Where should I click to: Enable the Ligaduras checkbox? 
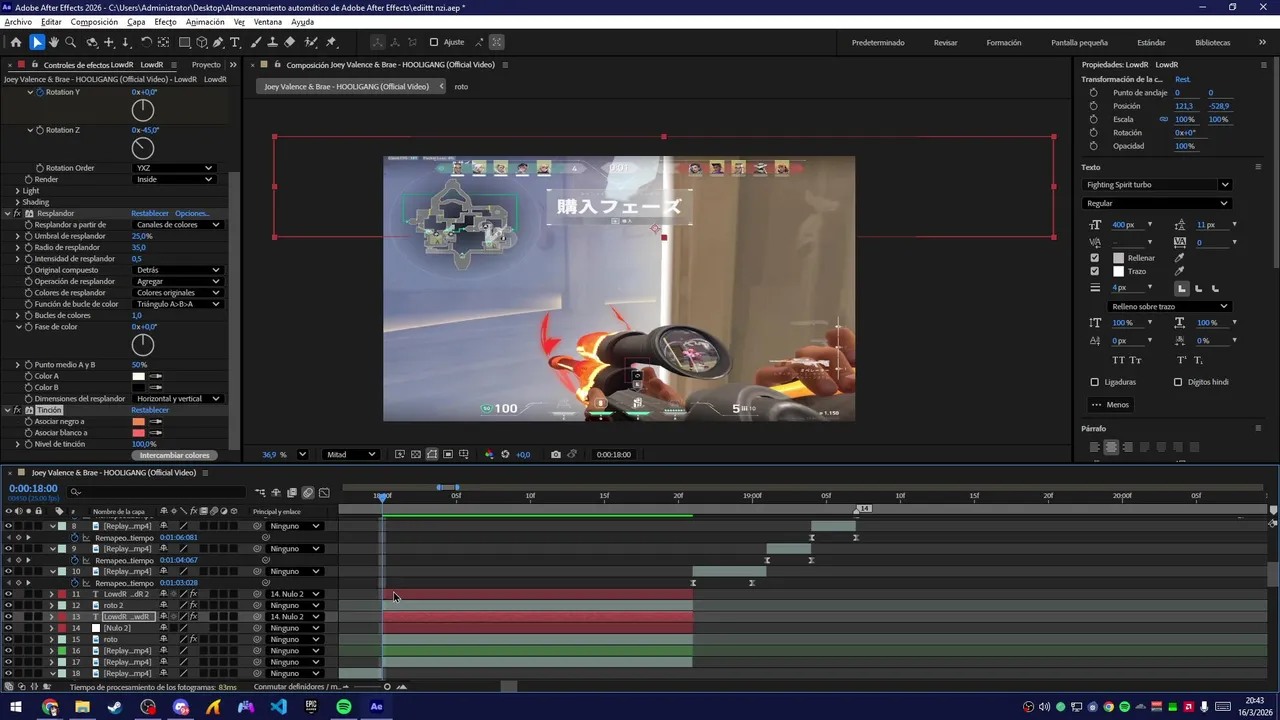point(1094,382)
